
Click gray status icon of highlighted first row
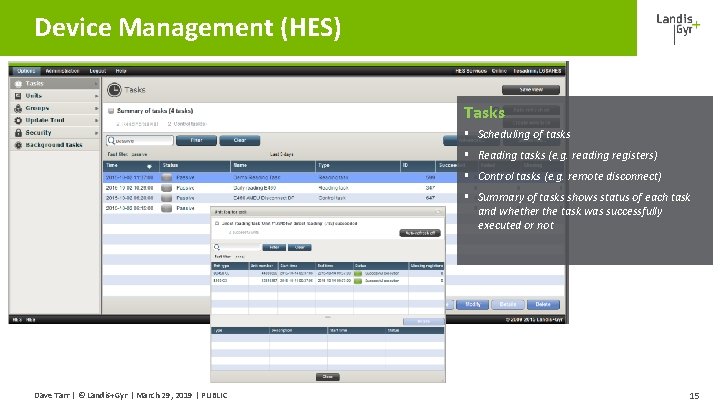coord(167,178)
